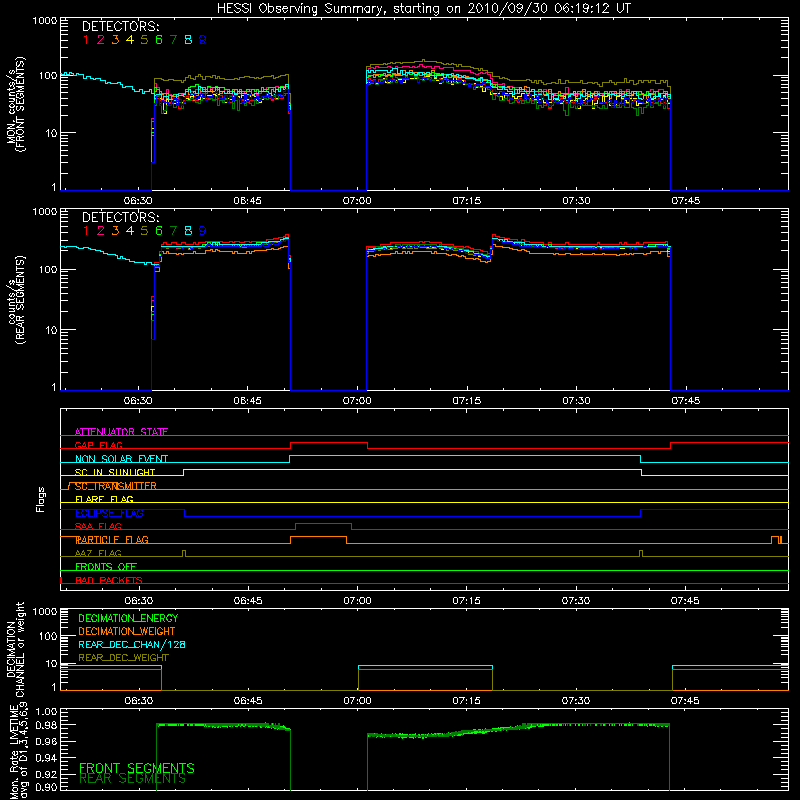This screenshot has height=800, width=800.
Task: Click the GAP_FLAG label
Action: [98, 445]
